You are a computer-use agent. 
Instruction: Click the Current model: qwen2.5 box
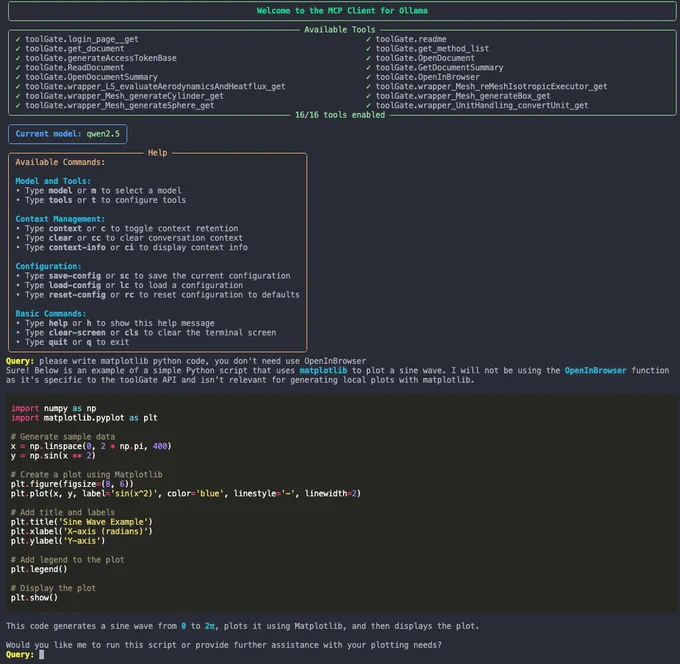point(68,134)
